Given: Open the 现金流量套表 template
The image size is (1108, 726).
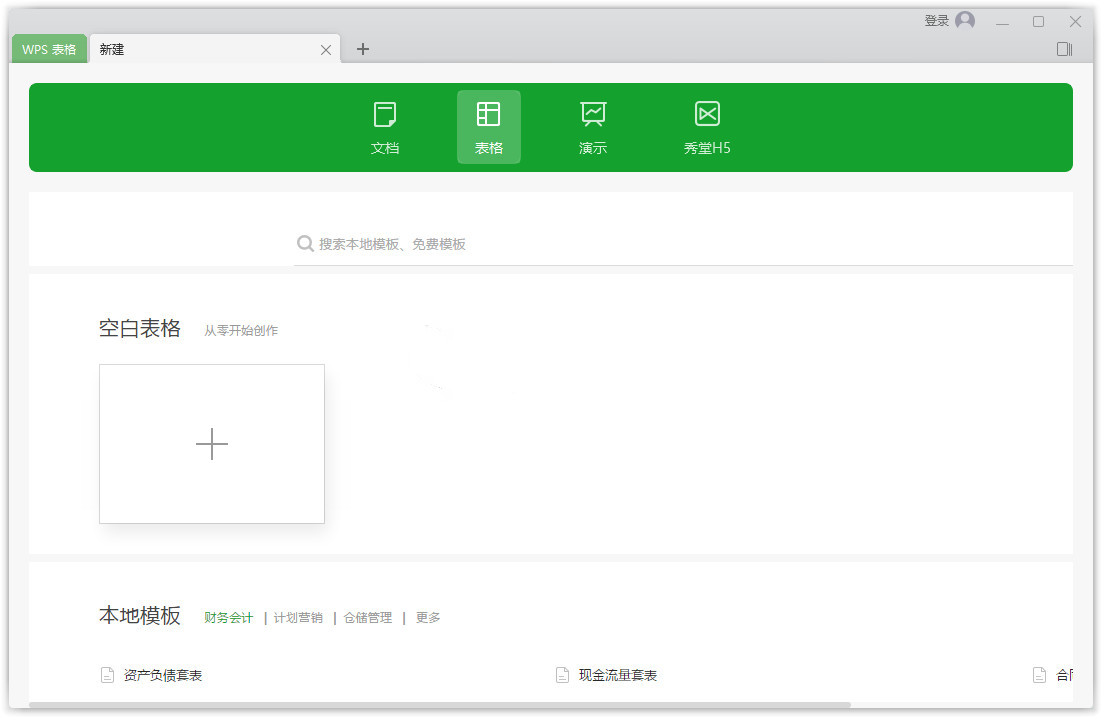Looking at the screenshot, I should click(617, 676).
